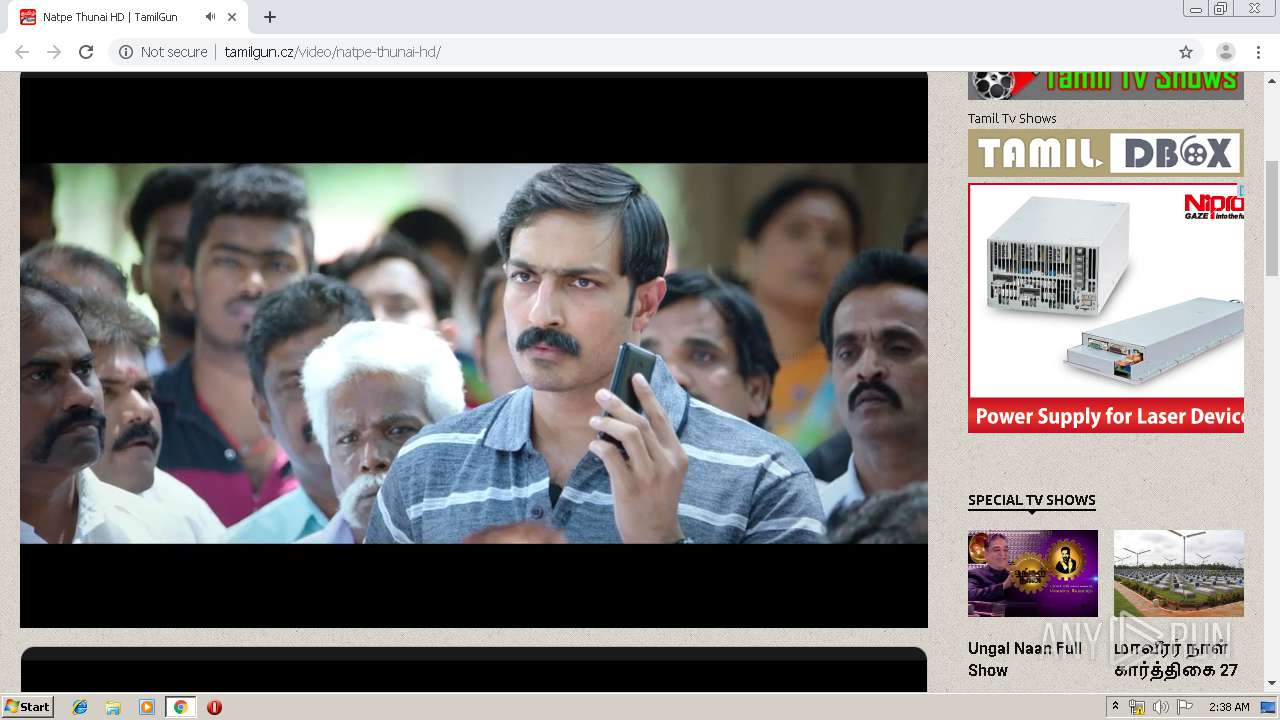
Task: Open a new tab with plus button
Action: pos(270,17)
